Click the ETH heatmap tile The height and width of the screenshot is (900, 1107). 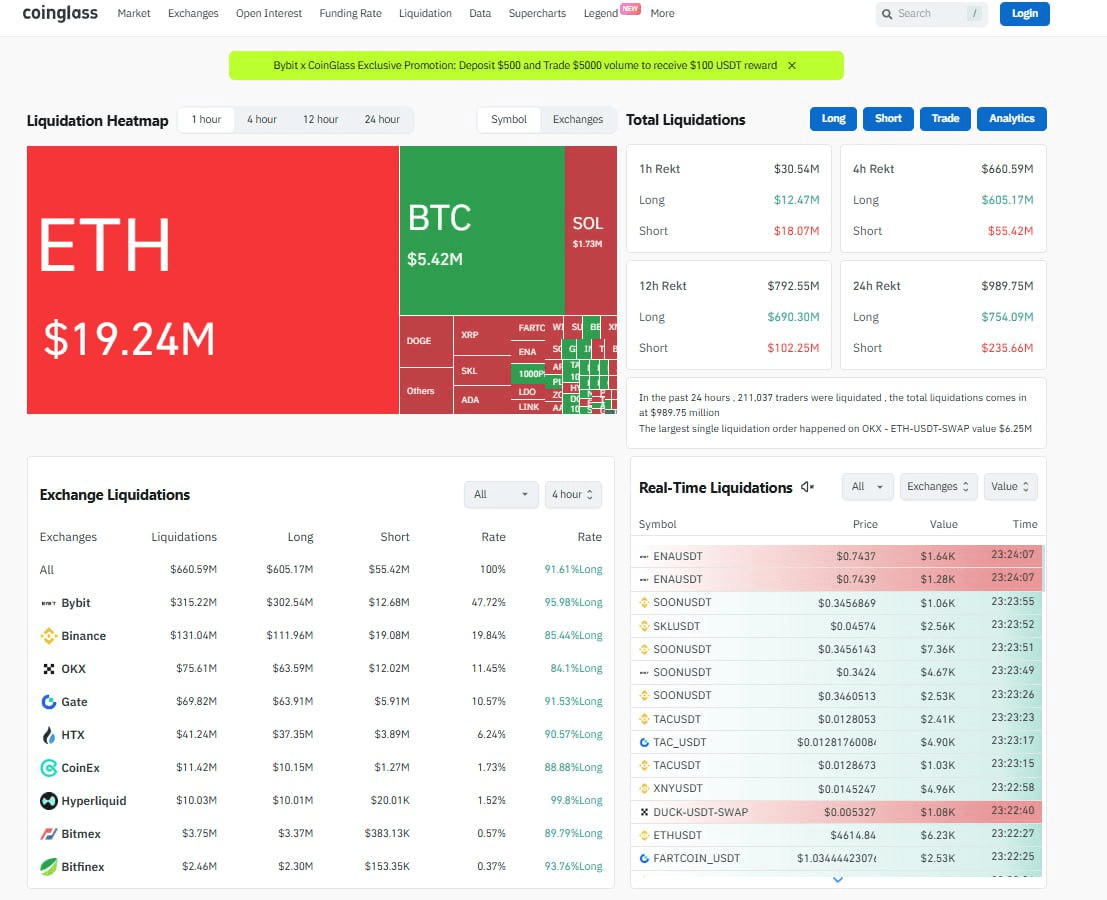(213, 280)
